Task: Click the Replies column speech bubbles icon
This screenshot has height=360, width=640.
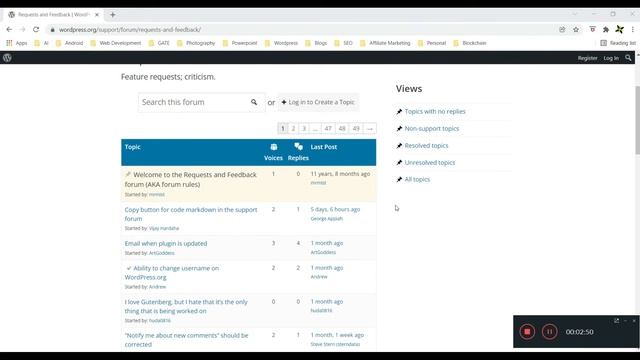Action: pos(298,147)
